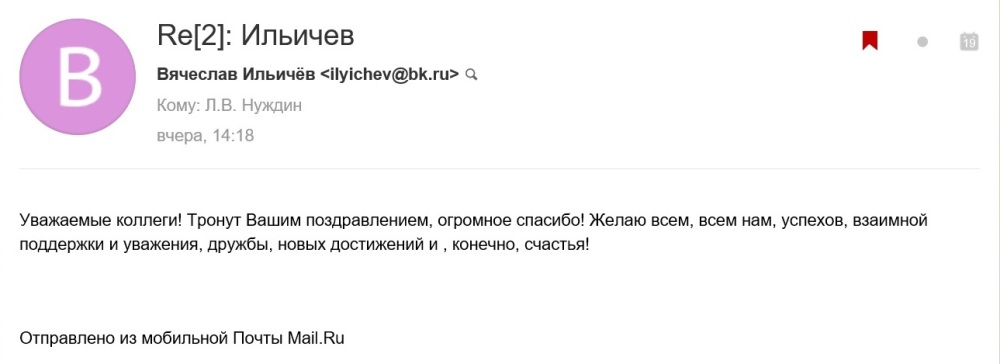This screenshot has height=364, width=1000.
Task: Click the word Ильичев in the subject
Action: [x=297, y=36]
